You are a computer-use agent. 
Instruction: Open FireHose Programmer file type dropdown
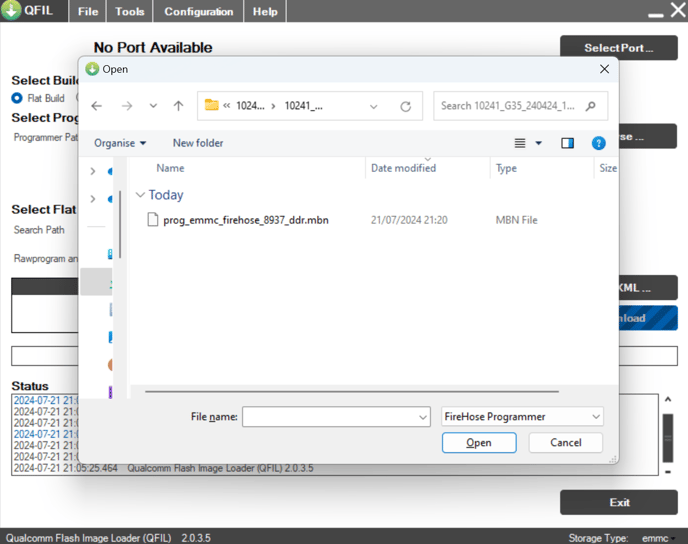(522, 416)
